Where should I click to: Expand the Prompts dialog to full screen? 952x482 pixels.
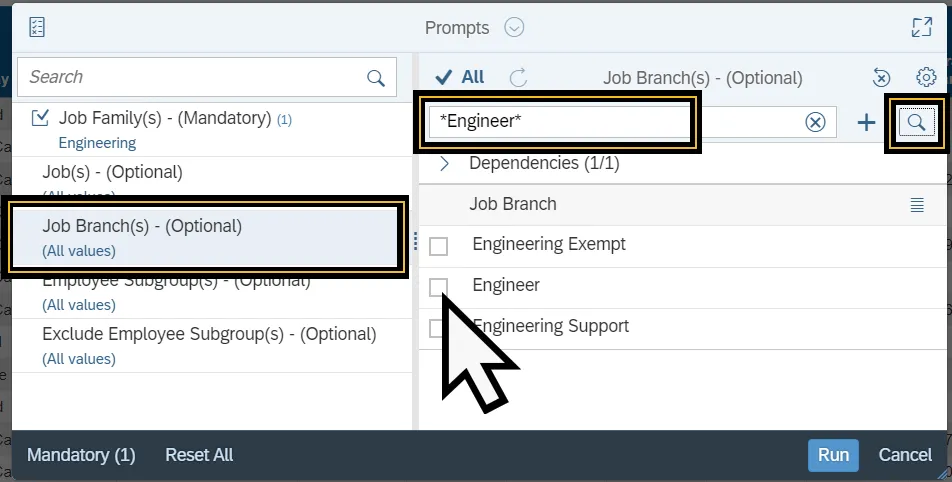pyautogui.click(x=921, y=27)
